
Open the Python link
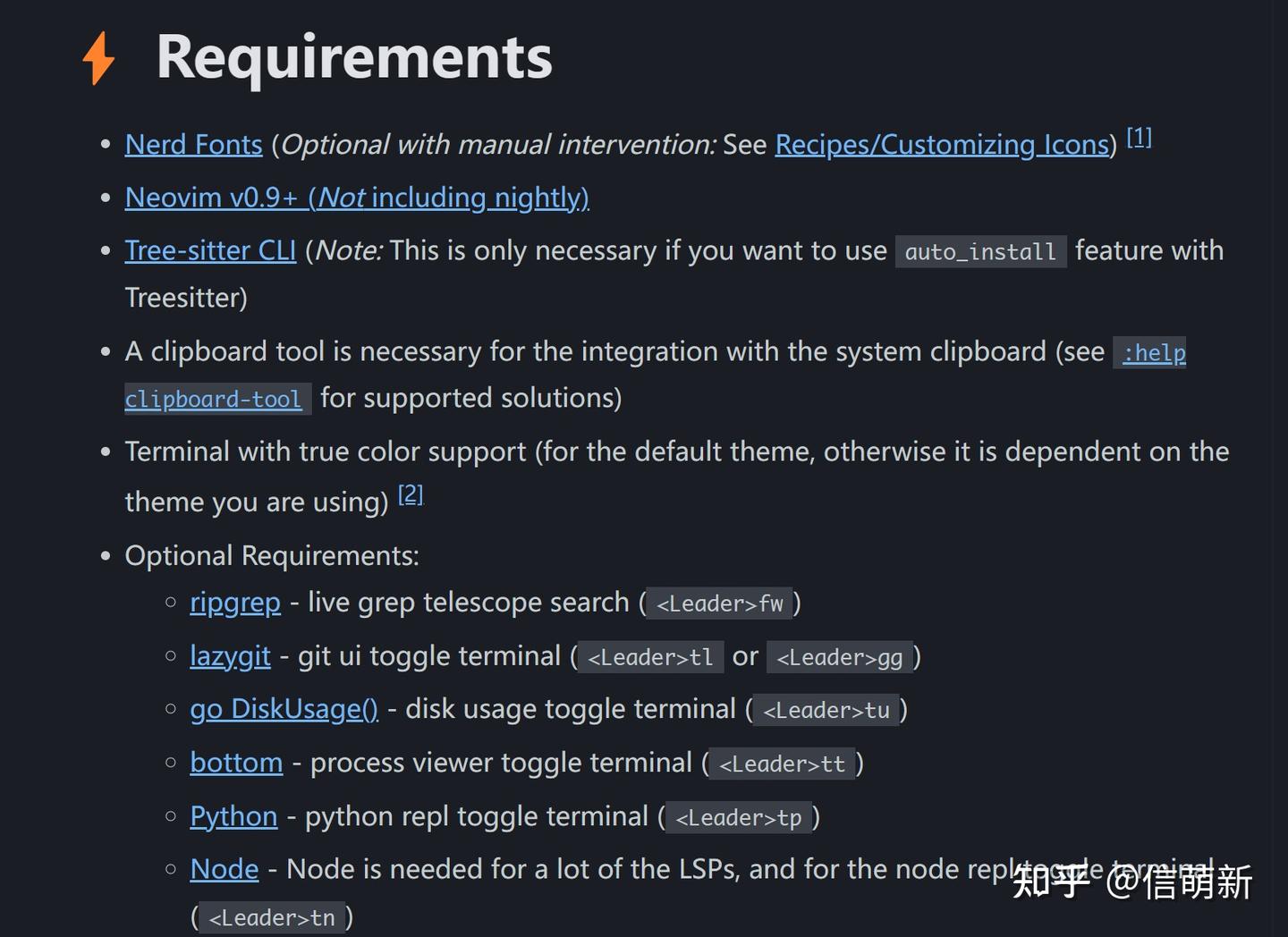pyautogui.click(x=233, y=816)
